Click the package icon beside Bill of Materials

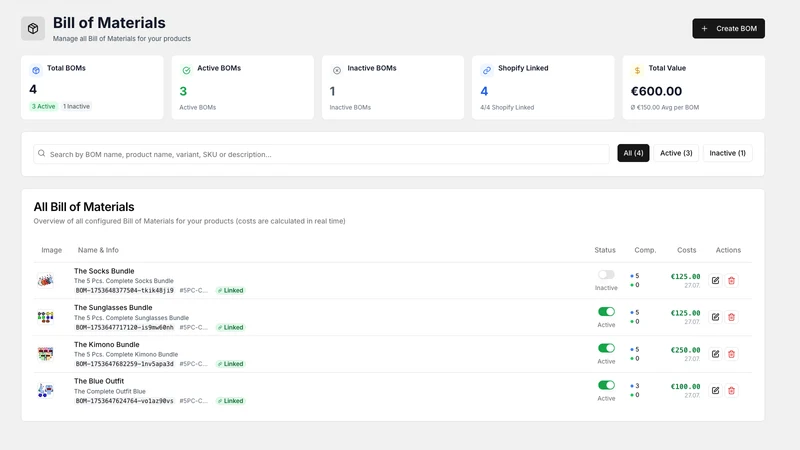point(33,29)
